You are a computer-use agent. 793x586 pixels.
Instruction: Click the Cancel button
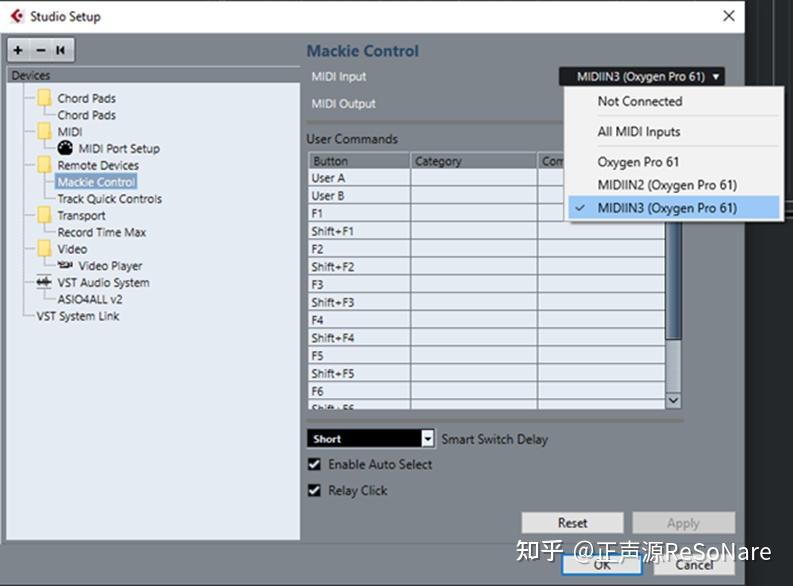pos(694,565)
